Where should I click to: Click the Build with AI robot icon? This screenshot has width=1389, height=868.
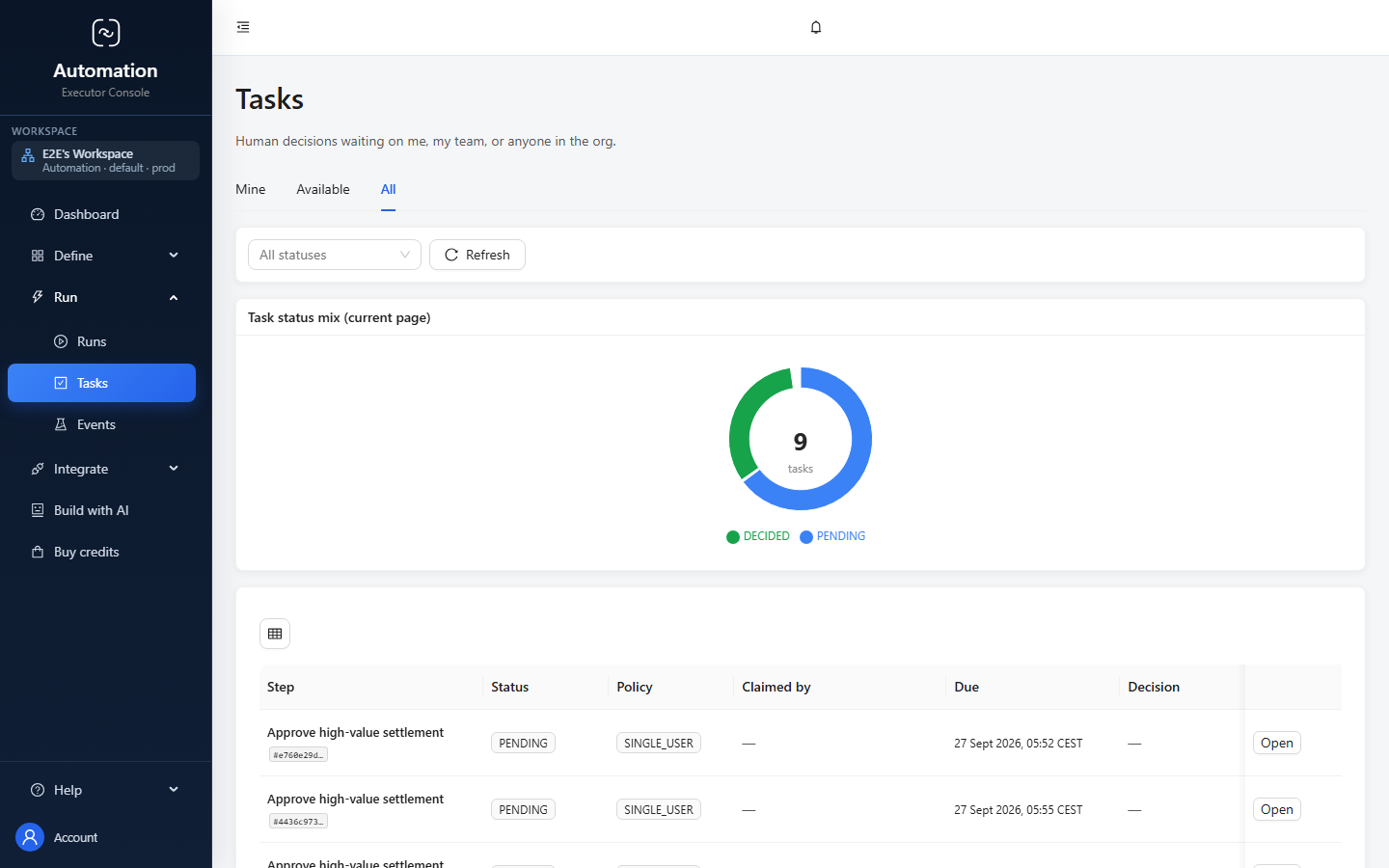38,510
